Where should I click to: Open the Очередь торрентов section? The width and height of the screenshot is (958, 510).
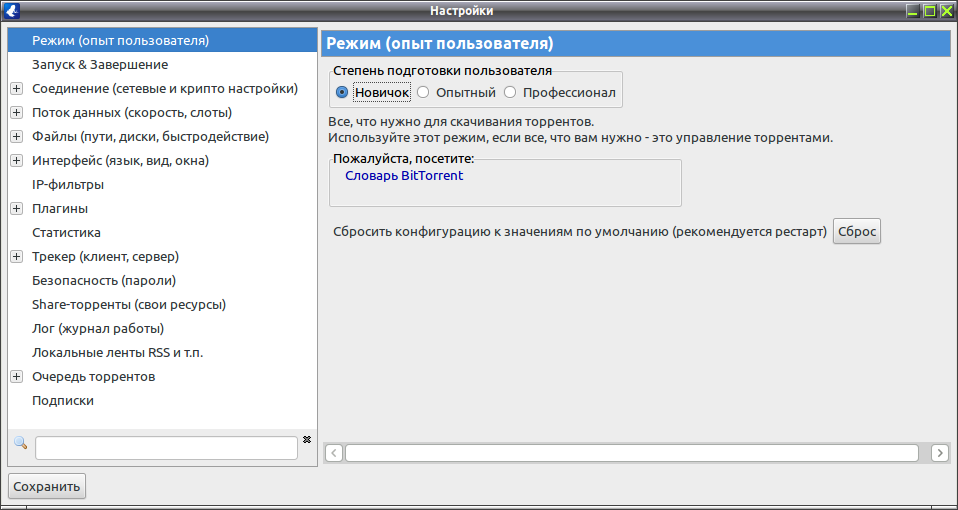(93, 377)
